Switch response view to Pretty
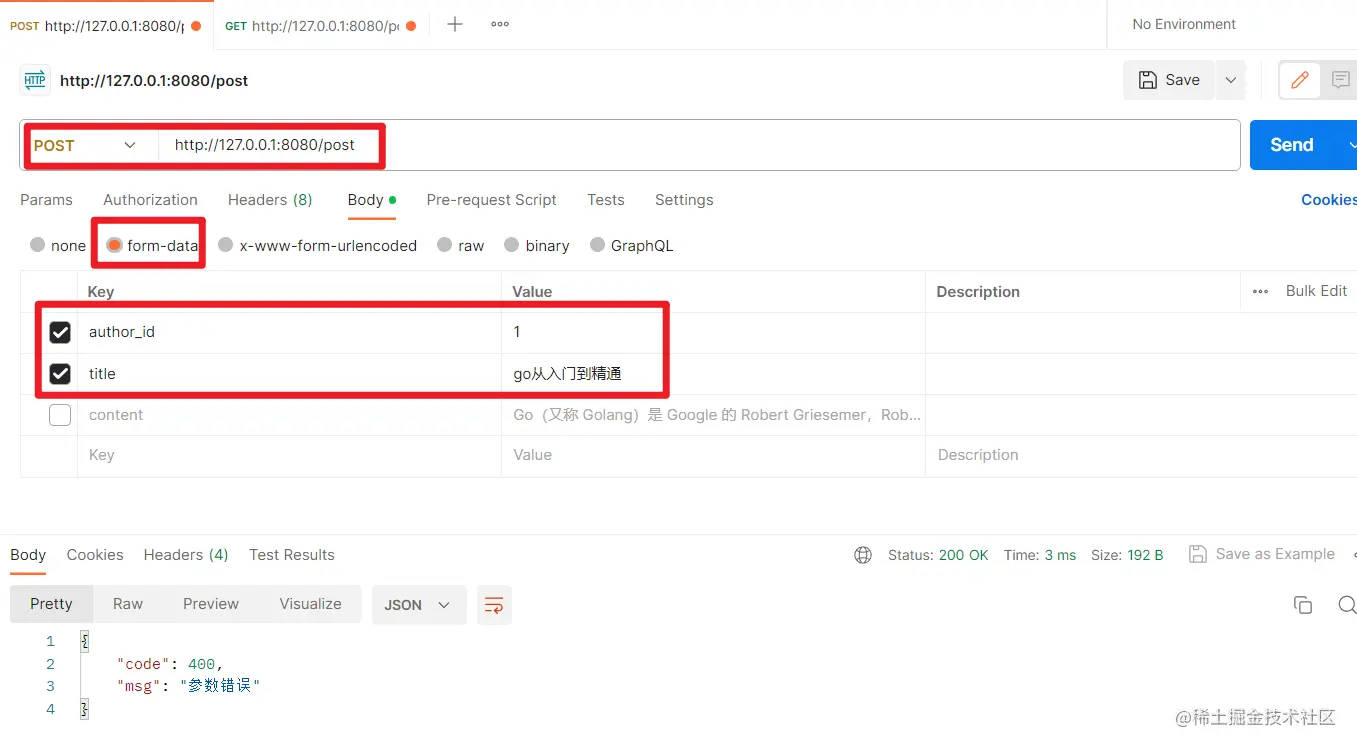 pyautogui.click(x=51, y=604)
